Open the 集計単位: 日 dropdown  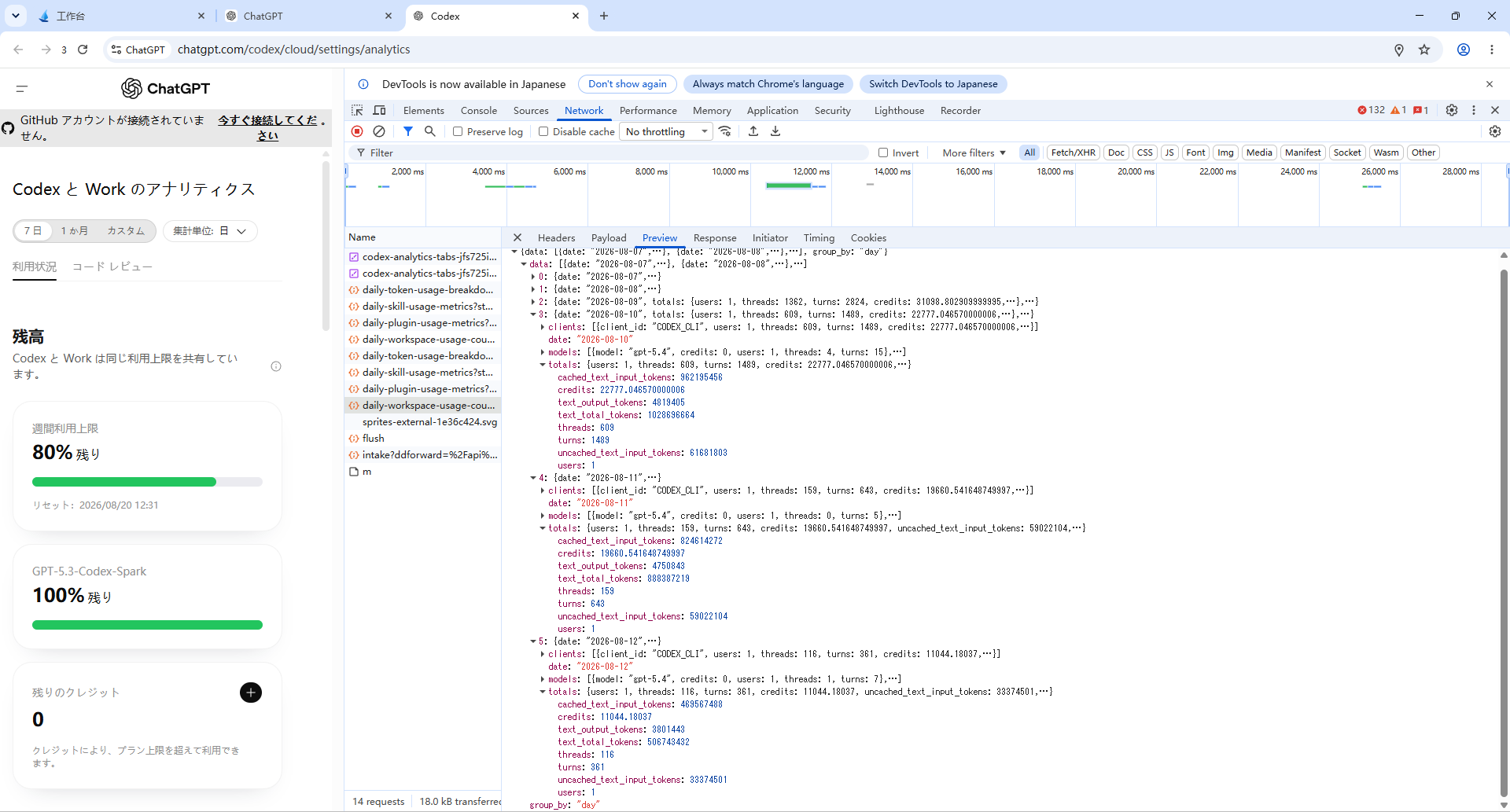point(210,231)
